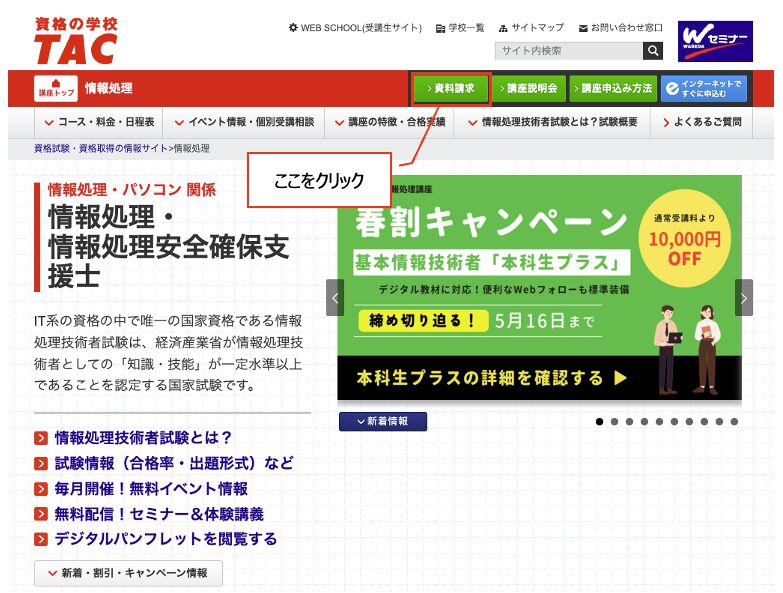Open the よくあるご質問 menu item
This screenshot has height=593, width=783.
(702, 122)
